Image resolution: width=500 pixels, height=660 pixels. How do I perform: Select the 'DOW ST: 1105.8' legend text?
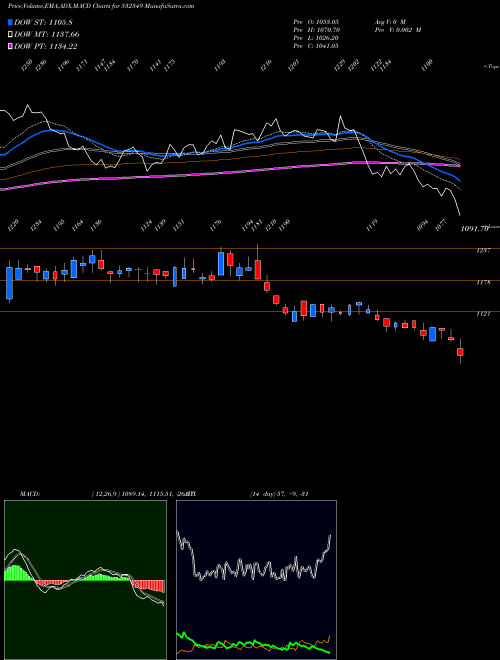coord(43,22)
